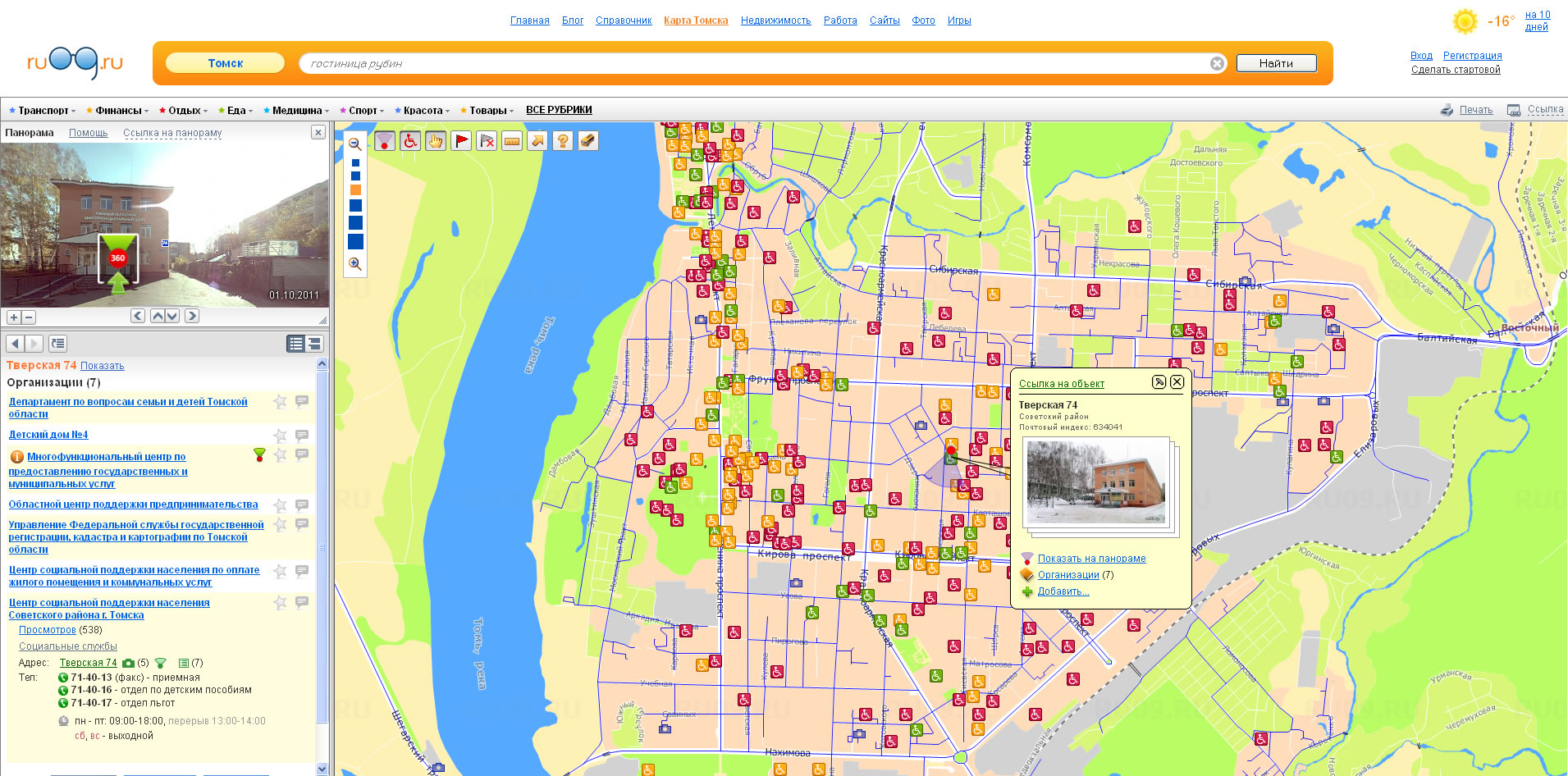Screen dimensions: 1568x776
Task: Click the remove flag marker tool
Action: (x=487, y=141)
